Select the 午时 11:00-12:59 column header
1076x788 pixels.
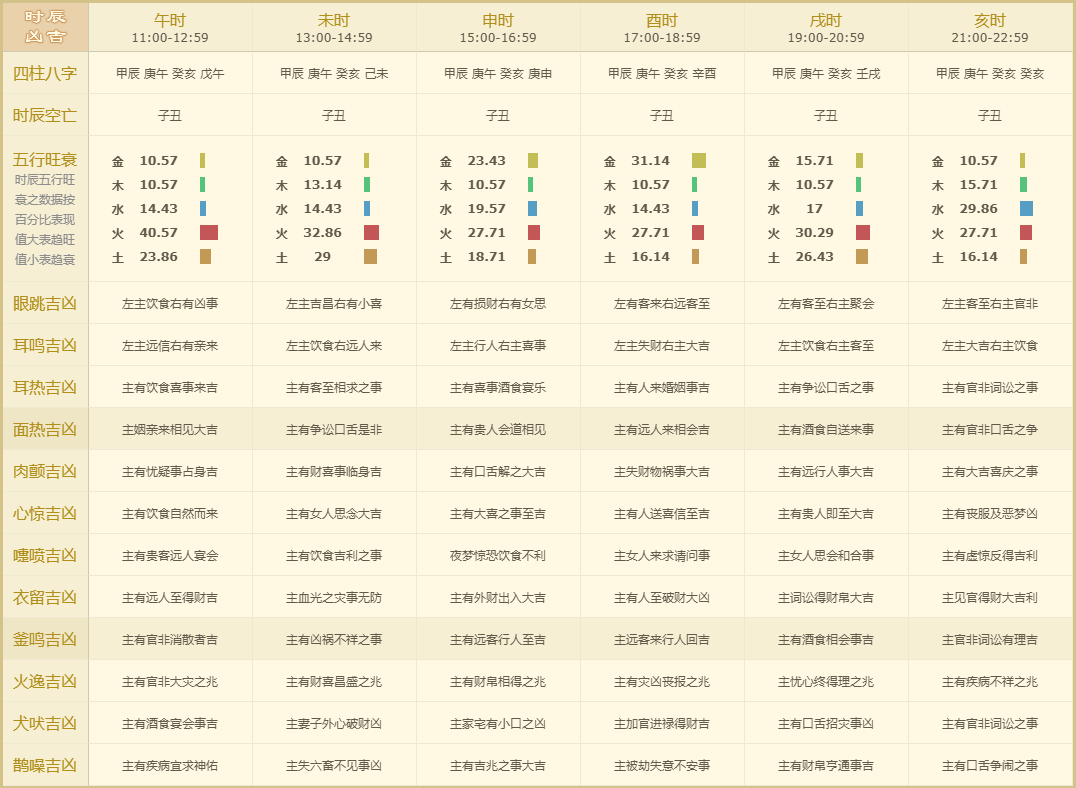point(170,28)
